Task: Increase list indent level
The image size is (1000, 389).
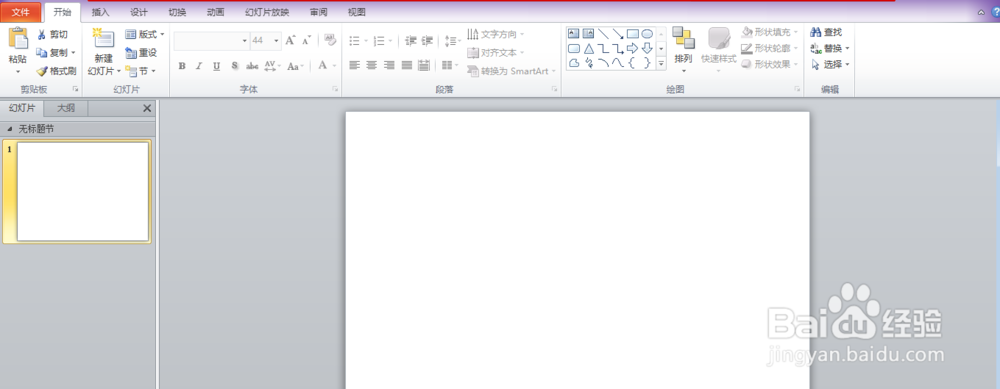Action: 427,41
